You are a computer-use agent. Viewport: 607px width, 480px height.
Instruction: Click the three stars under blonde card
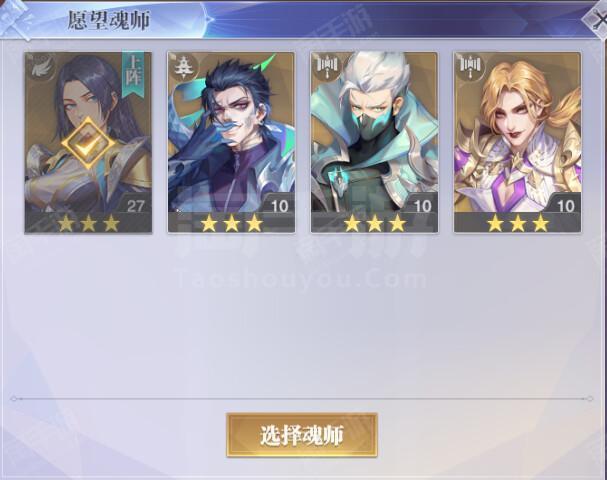pyautogui.click(x=518, y=223)
